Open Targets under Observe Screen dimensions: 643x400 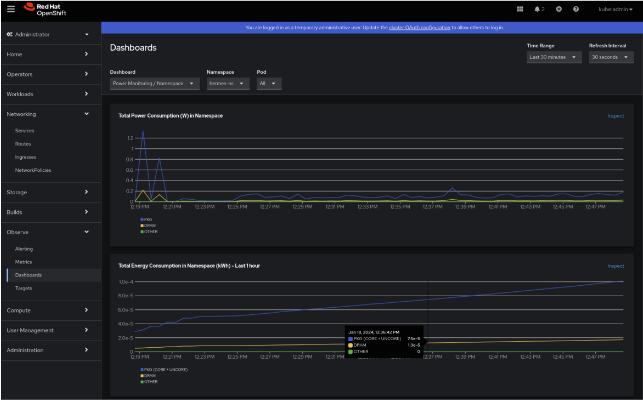pyautogui.click(x=23, y=288)
